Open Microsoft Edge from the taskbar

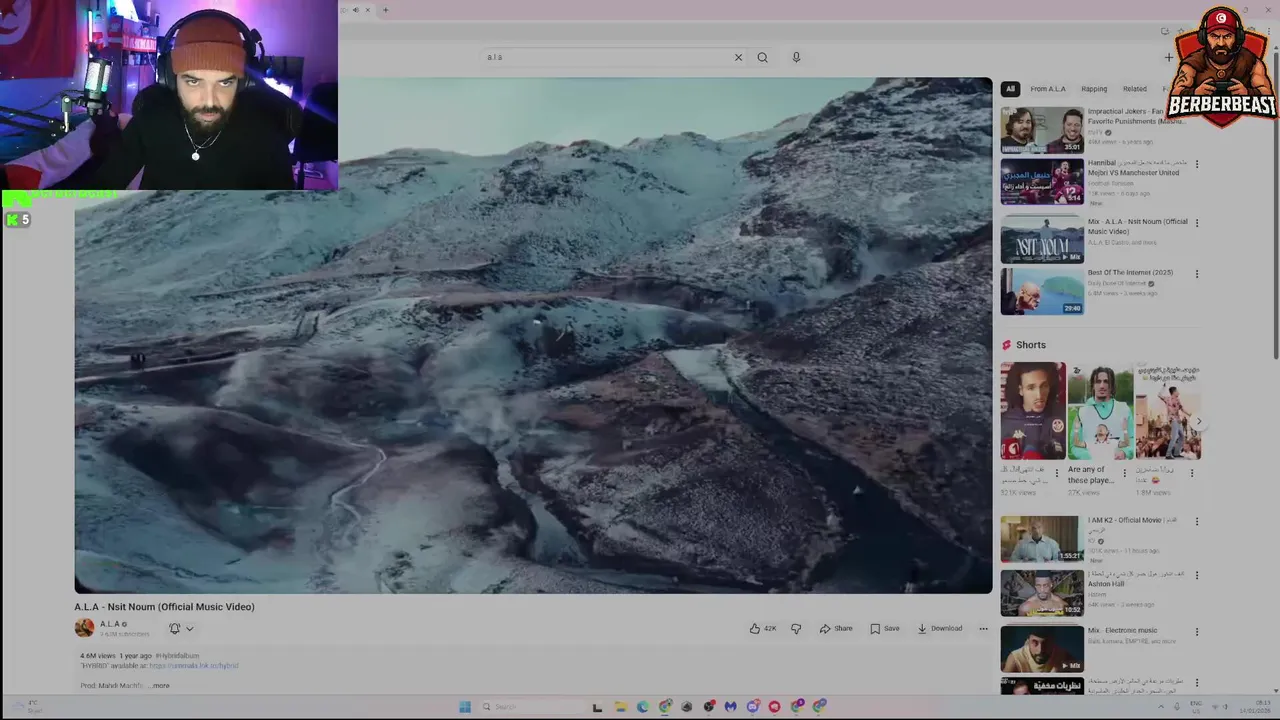click(x=642, y=707)
